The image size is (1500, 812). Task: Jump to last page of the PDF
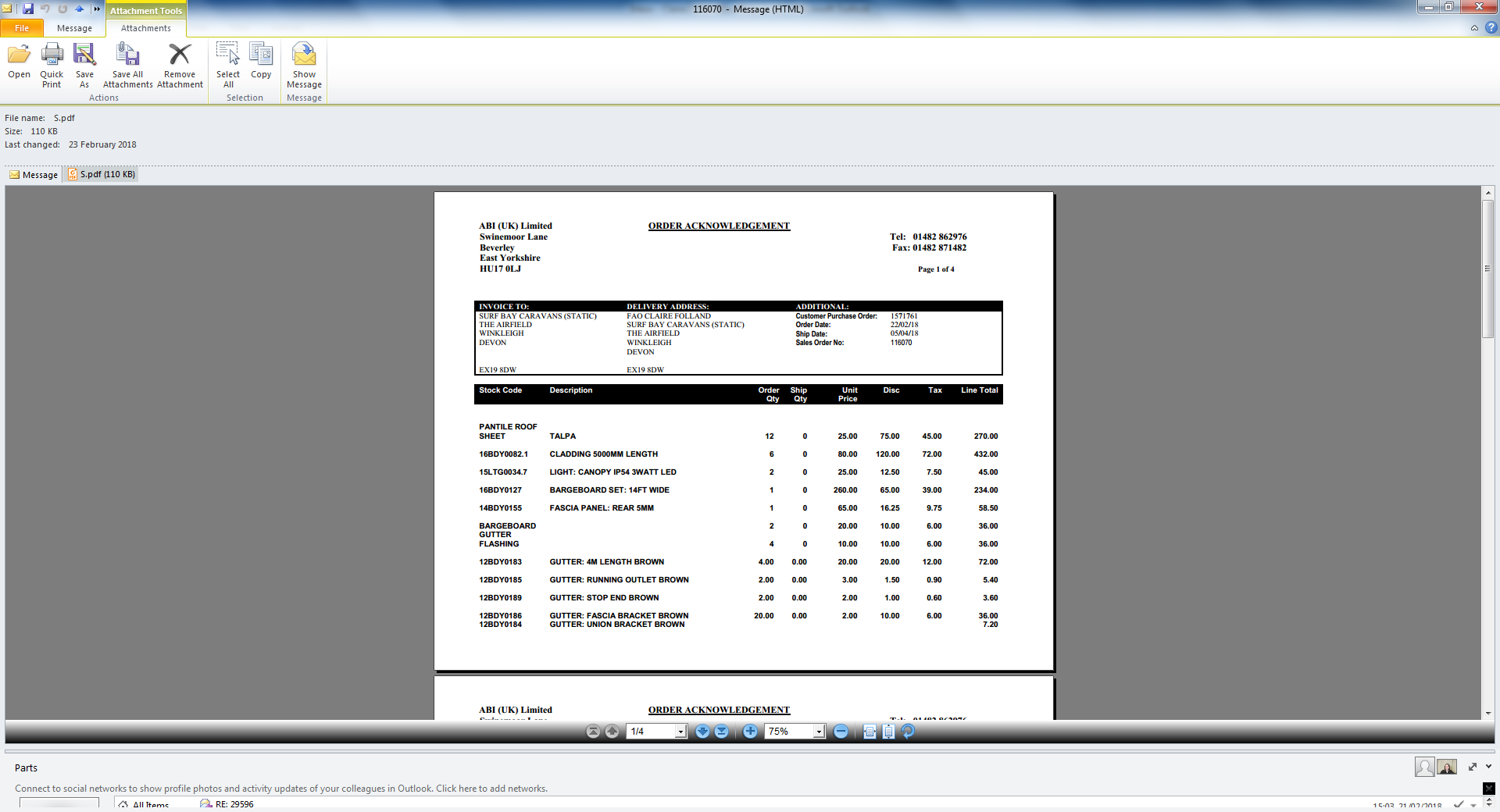point(721,732)
